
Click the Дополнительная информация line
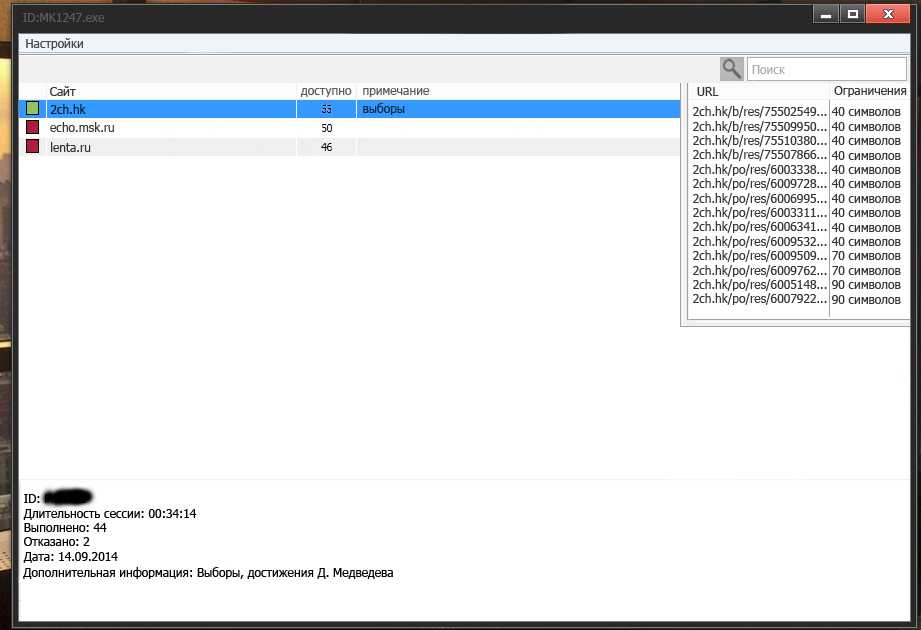point(208,573)
